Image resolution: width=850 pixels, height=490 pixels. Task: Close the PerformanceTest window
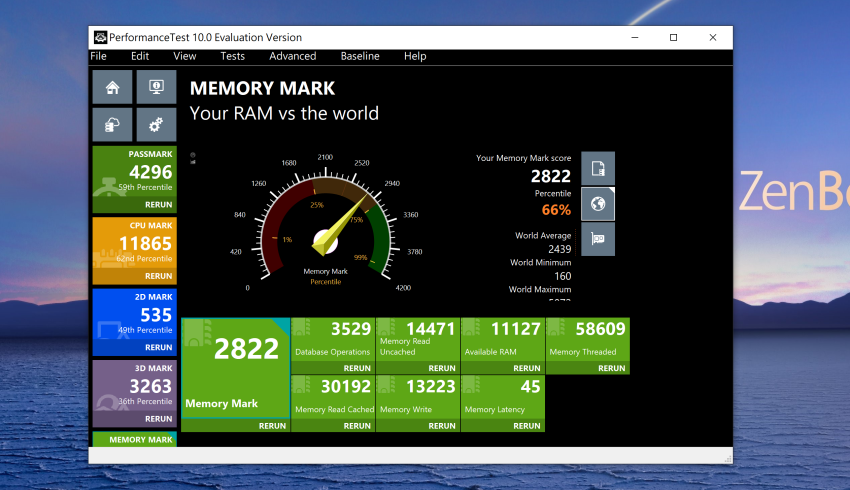(x=713, y=37)
